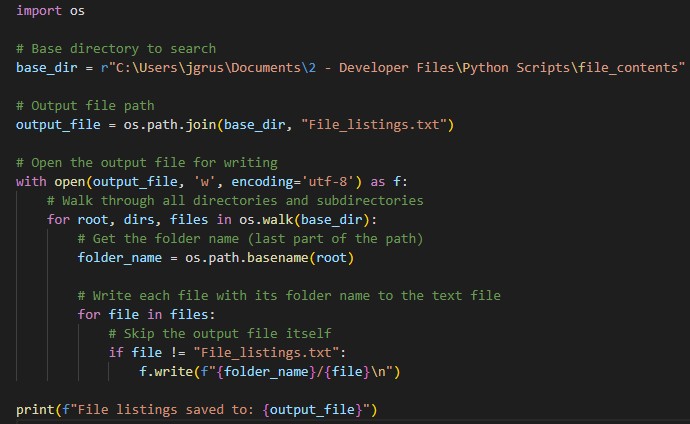Viewport: 690px width, 424px height.
Task: Click the comment '# Open the output file for writing'
Action: (147, 163)
